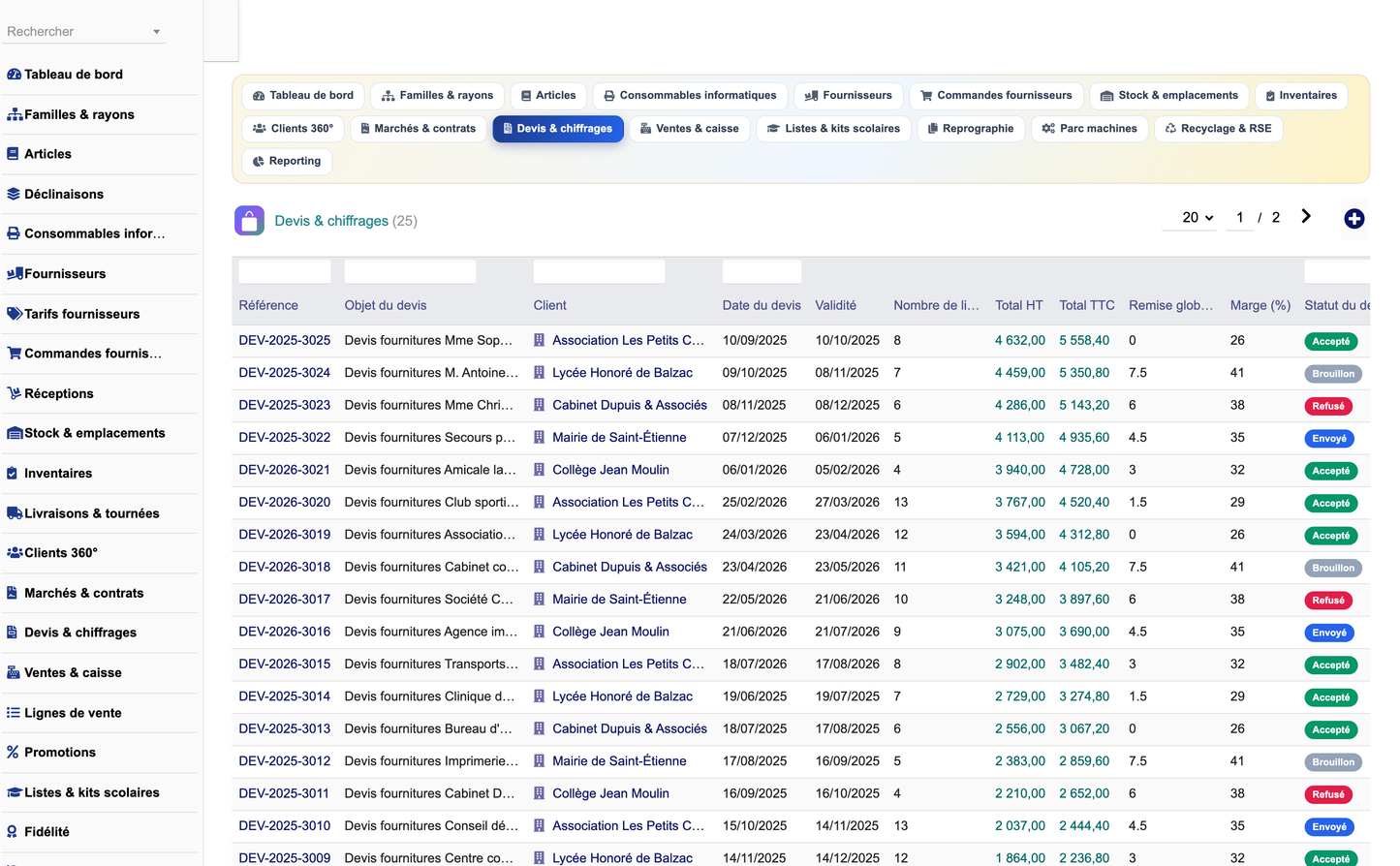Open devis DEV-2026-3018 reference link
This screenshot has height=866, width=1400.
click(x=285, y=568)
